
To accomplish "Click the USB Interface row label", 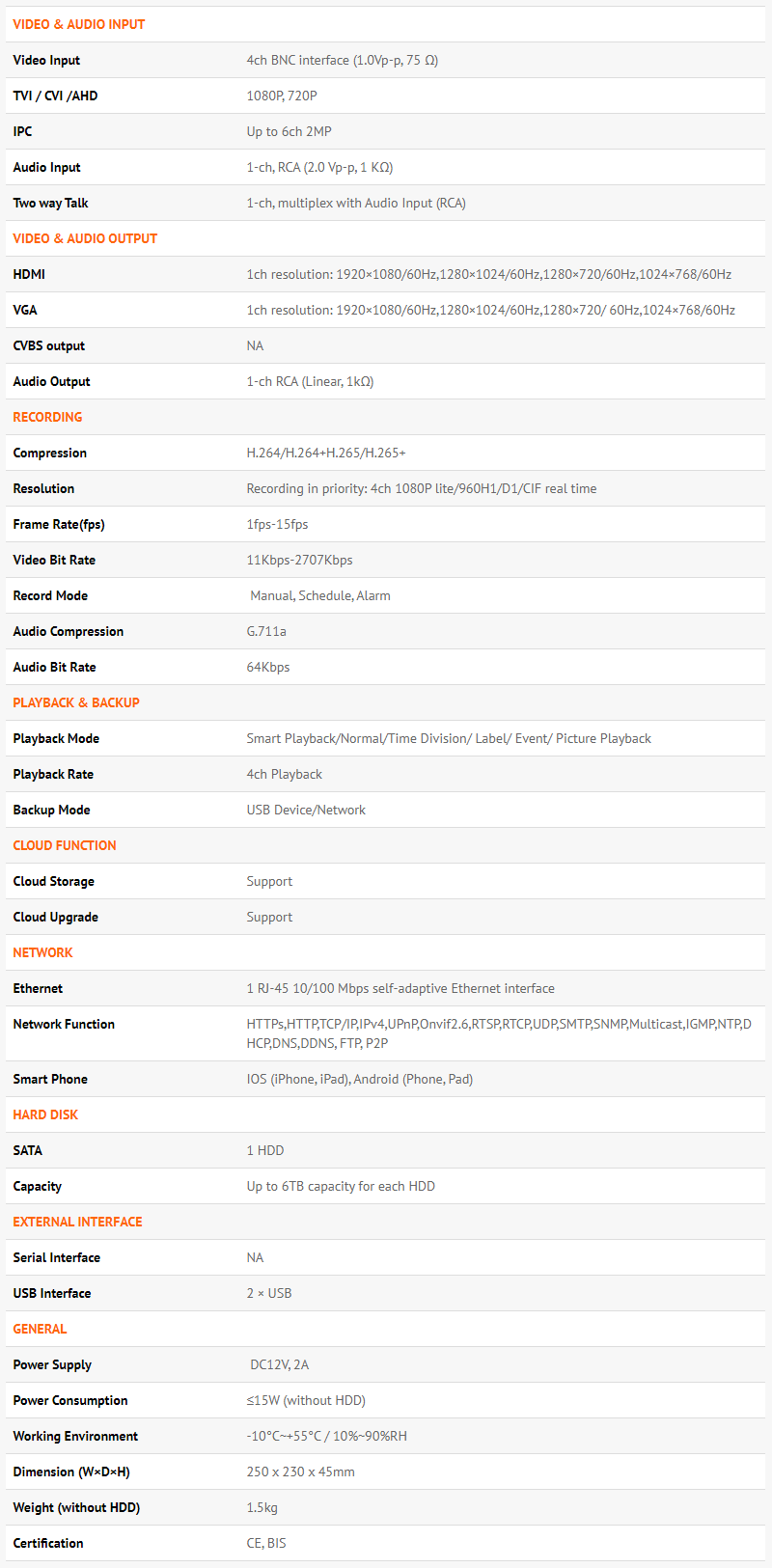I will [52, 1293].
